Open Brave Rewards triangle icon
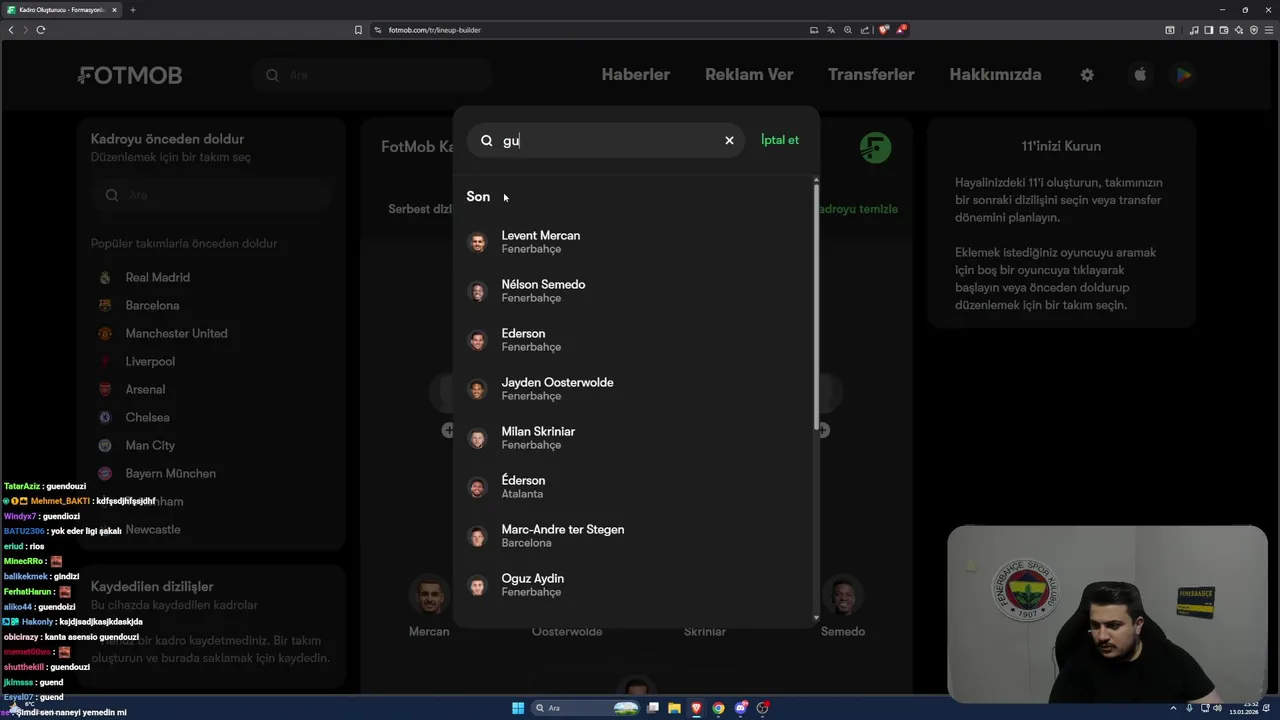 901,30
